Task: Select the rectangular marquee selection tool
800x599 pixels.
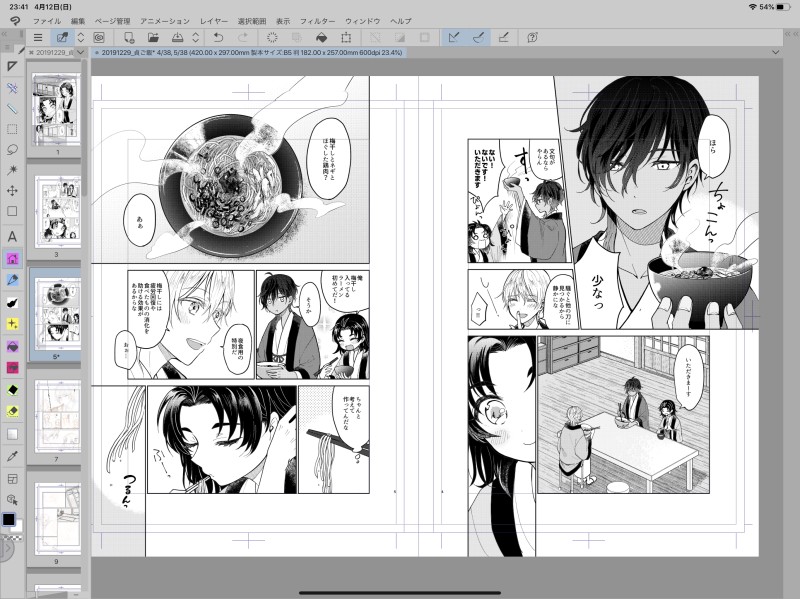Action: point(12,129)
